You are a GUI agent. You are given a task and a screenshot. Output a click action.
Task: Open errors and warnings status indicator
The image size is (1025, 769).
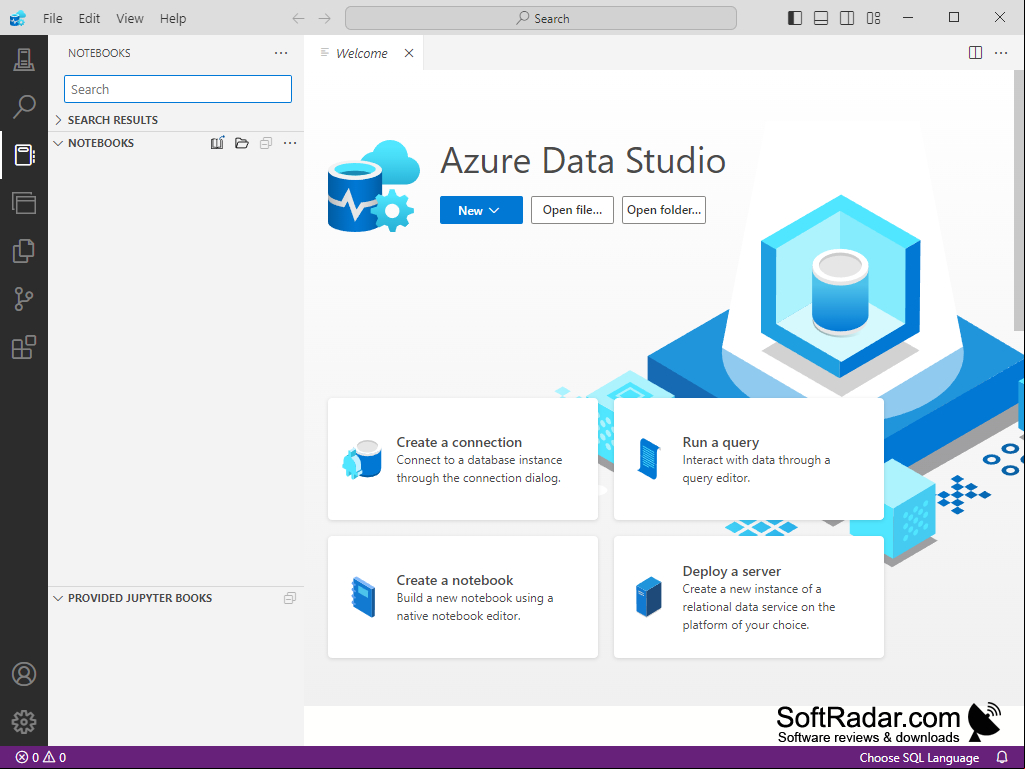(x=41, y=757)
